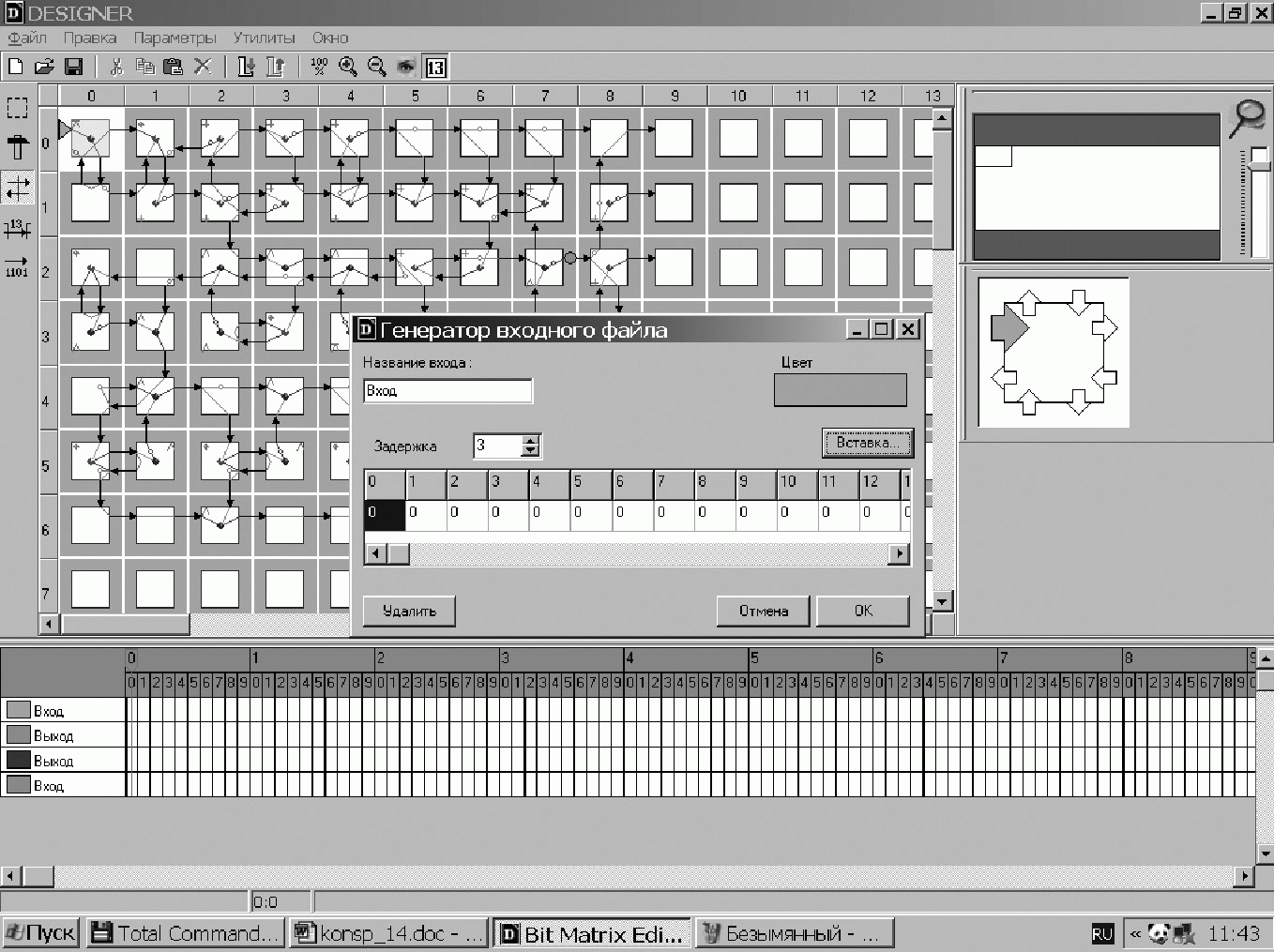Increase the Задержка value with up arrow
Viewport: 1274px width, 952px height.
pos(531,440)
